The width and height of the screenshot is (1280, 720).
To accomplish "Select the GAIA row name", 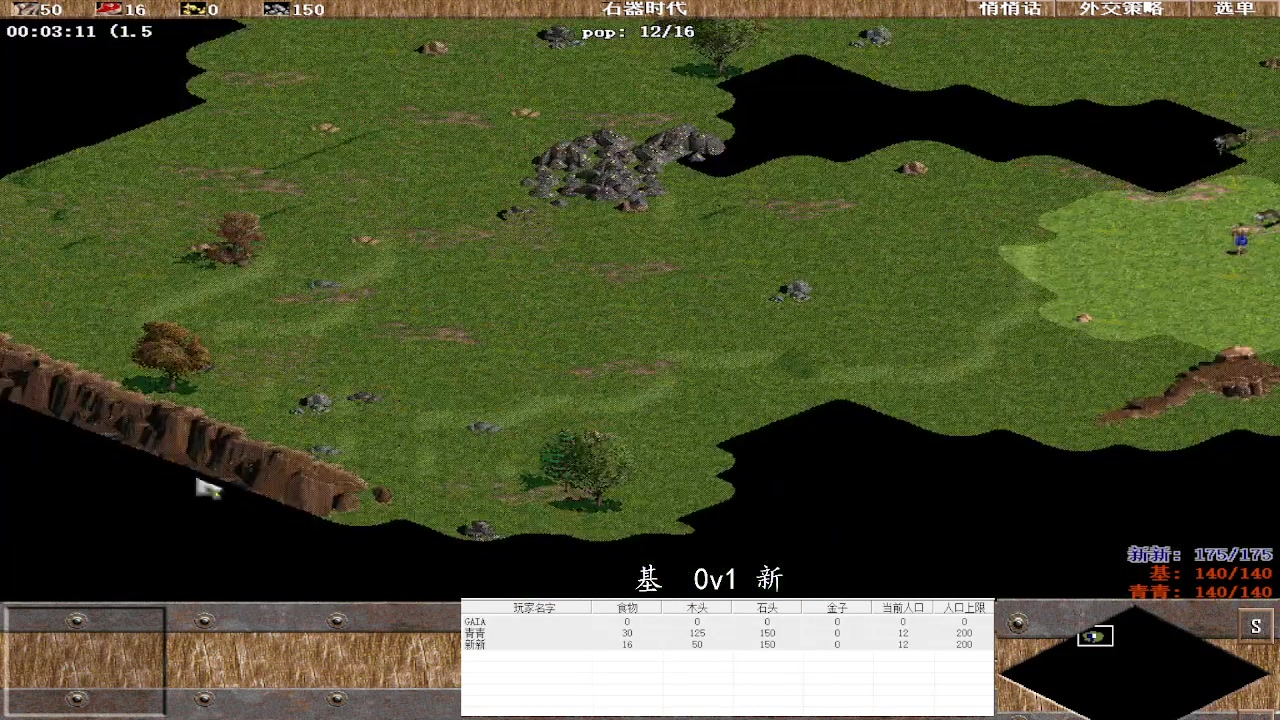I will click(x=475, y=622).
